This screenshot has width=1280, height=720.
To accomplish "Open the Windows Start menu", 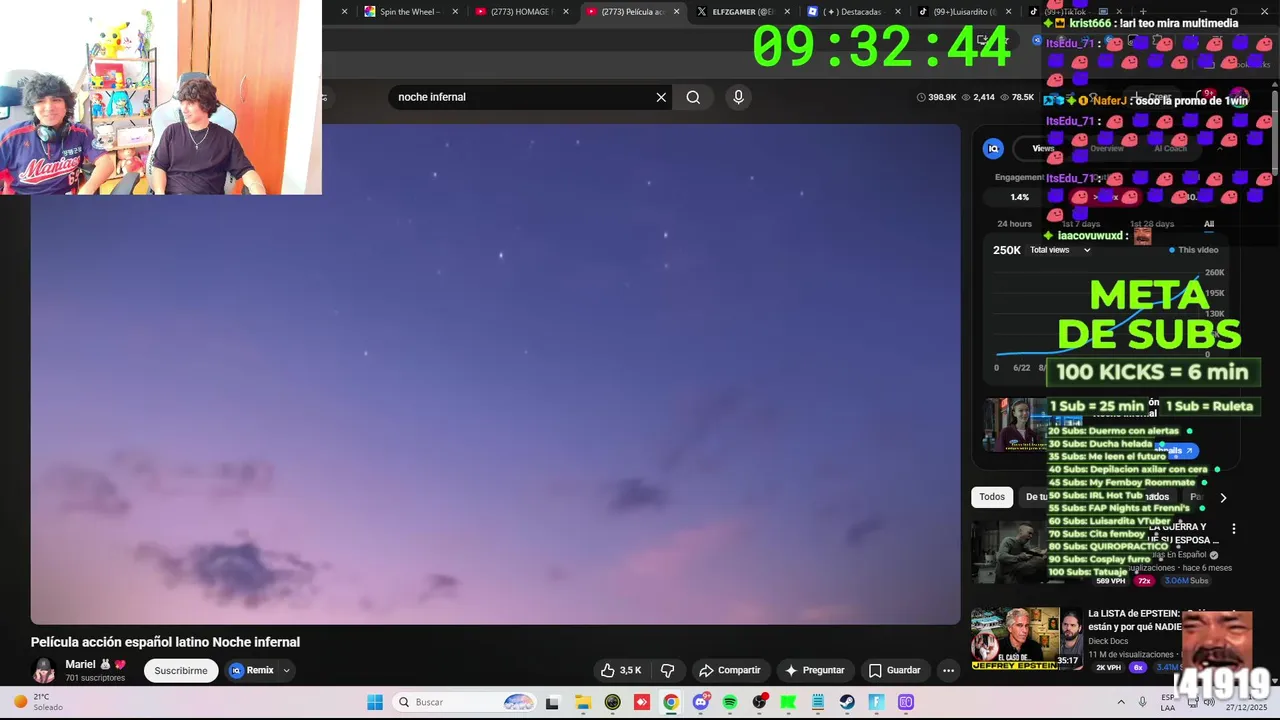I will 375,702.
